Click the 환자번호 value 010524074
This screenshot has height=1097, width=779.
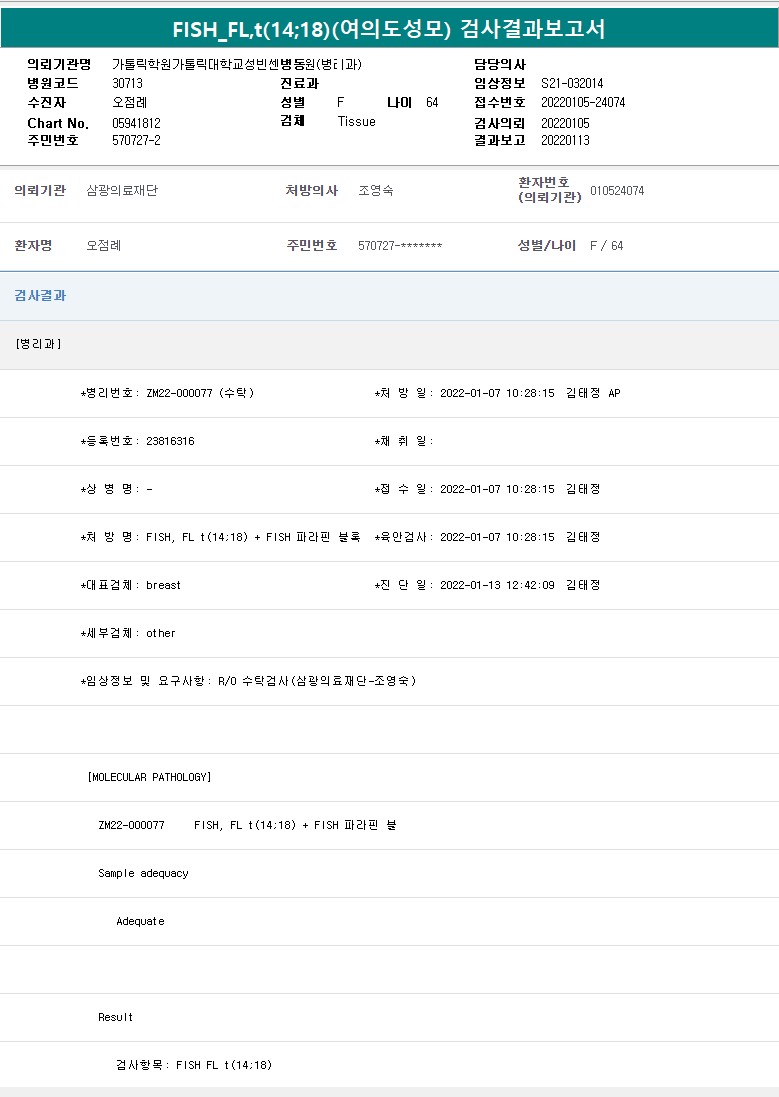(617, 191)
